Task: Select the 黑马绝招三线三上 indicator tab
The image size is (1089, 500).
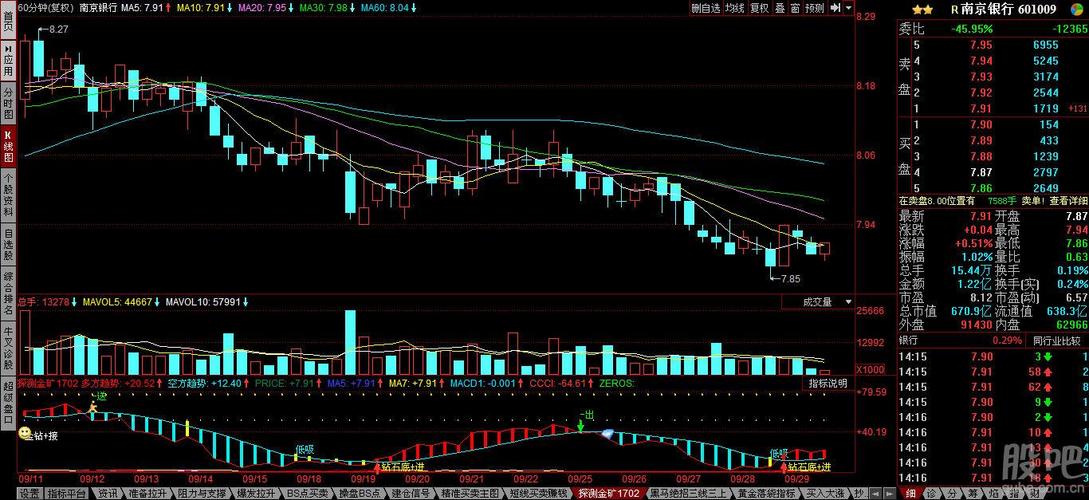Action: pos(686,493)
